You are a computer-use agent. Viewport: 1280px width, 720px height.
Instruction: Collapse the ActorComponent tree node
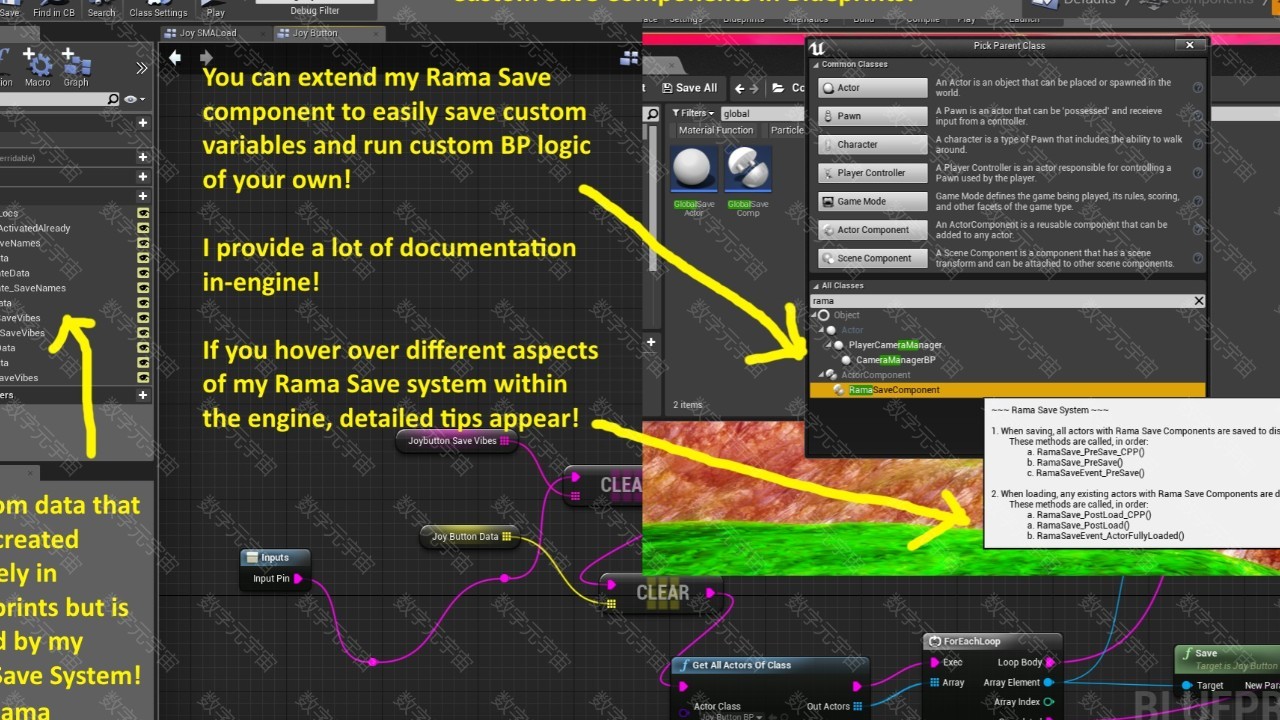822,375
